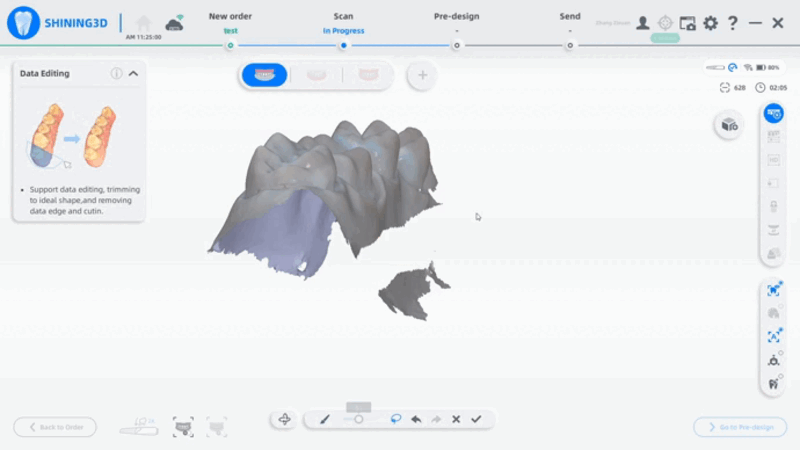Open the Pre-design step

(x=457, y=16)
